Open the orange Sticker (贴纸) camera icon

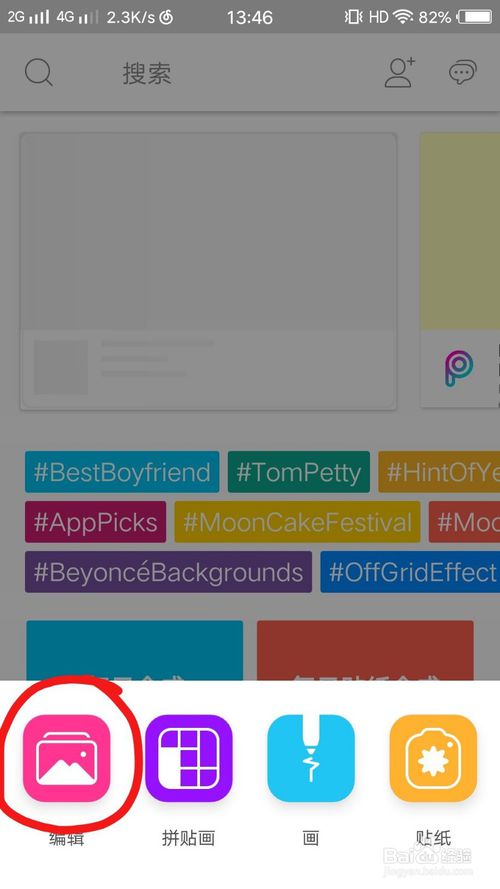(x=433, y=758)
